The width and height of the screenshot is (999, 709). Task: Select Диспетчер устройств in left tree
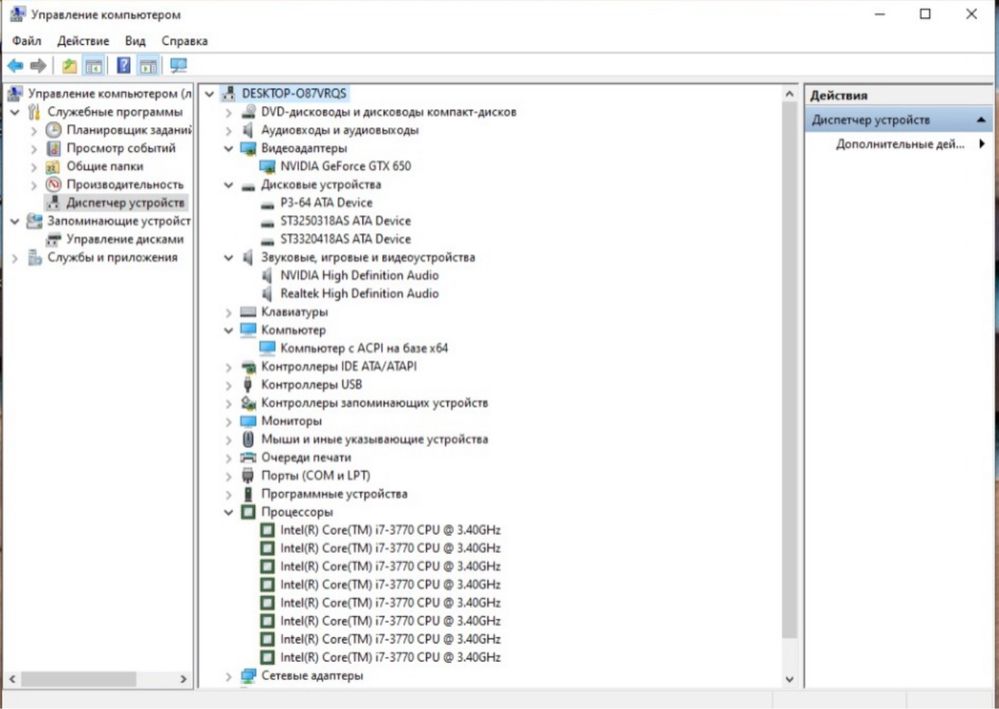pyautogui.click(x=125, y=203)
